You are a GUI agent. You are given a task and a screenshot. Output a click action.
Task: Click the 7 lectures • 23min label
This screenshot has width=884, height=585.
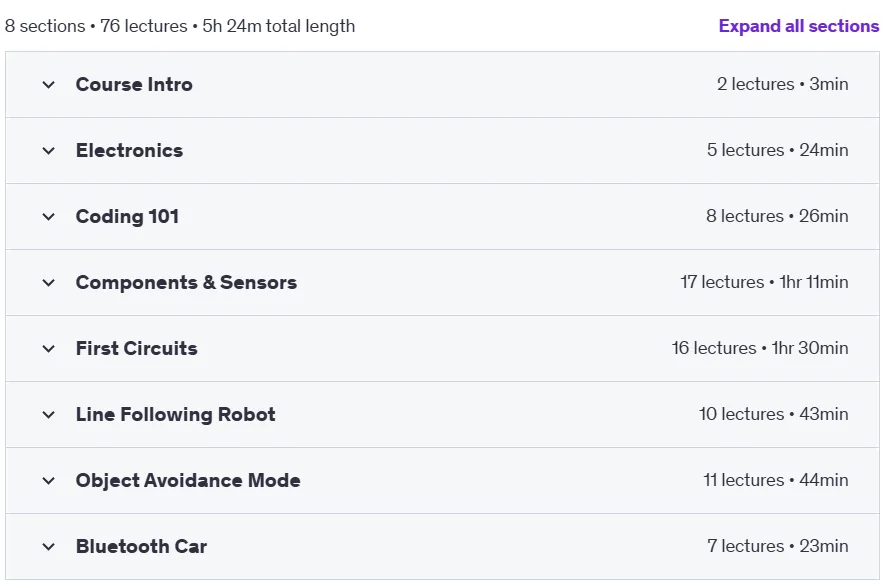click(777, 546)
